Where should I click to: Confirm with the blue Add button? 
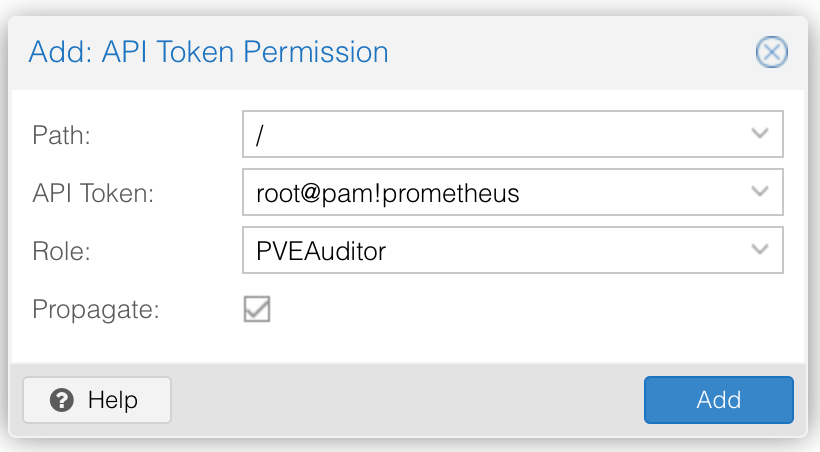pos(719,400)
